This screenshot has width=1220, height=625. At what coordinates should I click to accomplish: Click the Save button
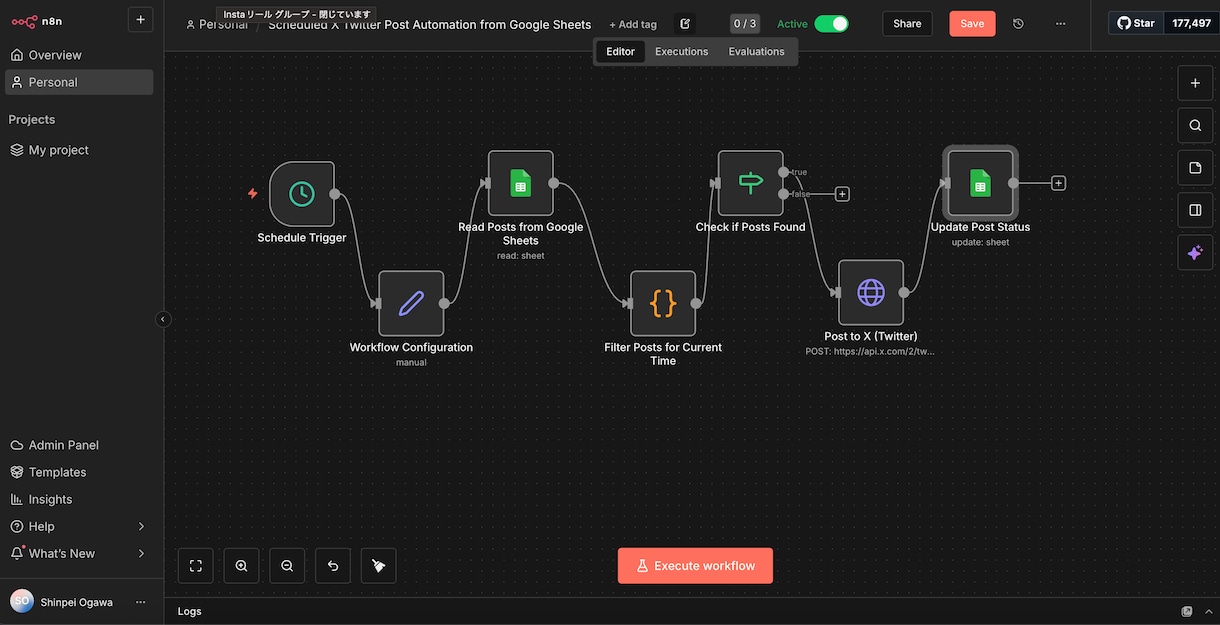pos(972,24)
